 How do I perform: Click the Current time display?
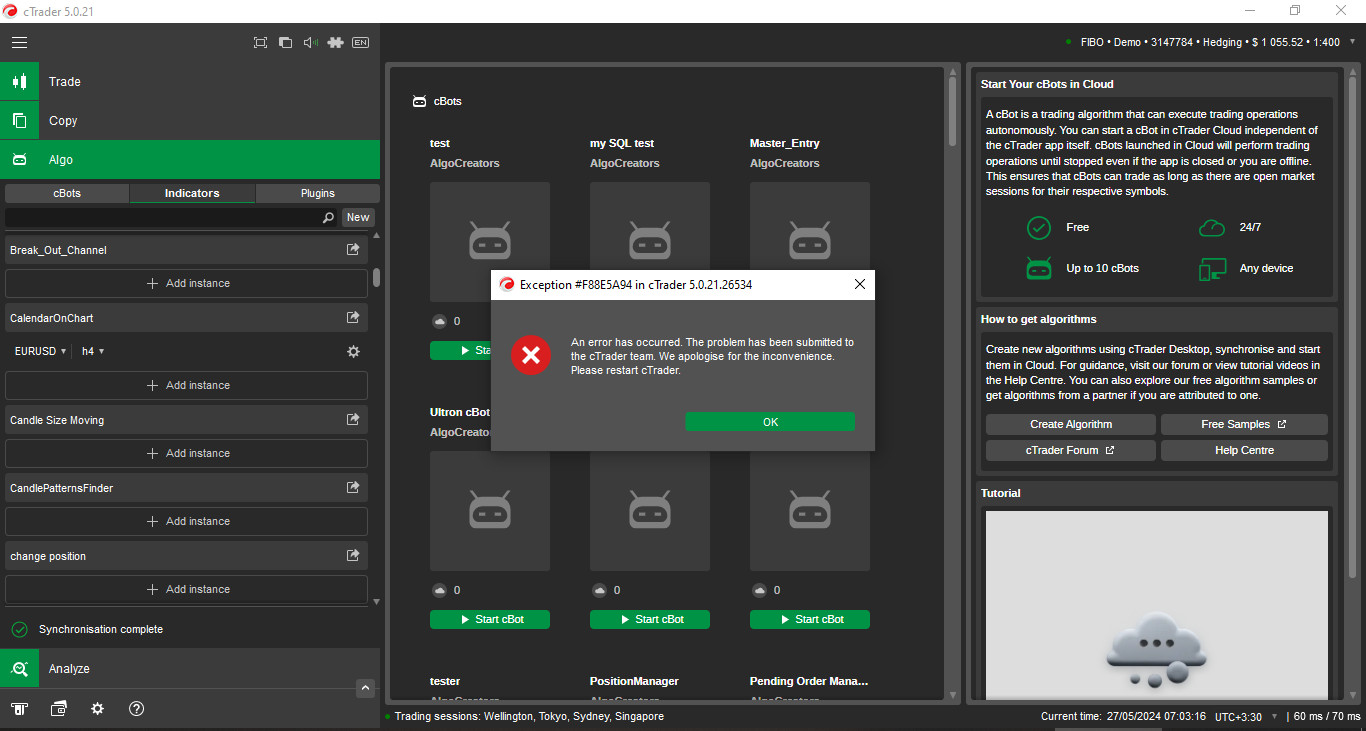point(1123,716)
